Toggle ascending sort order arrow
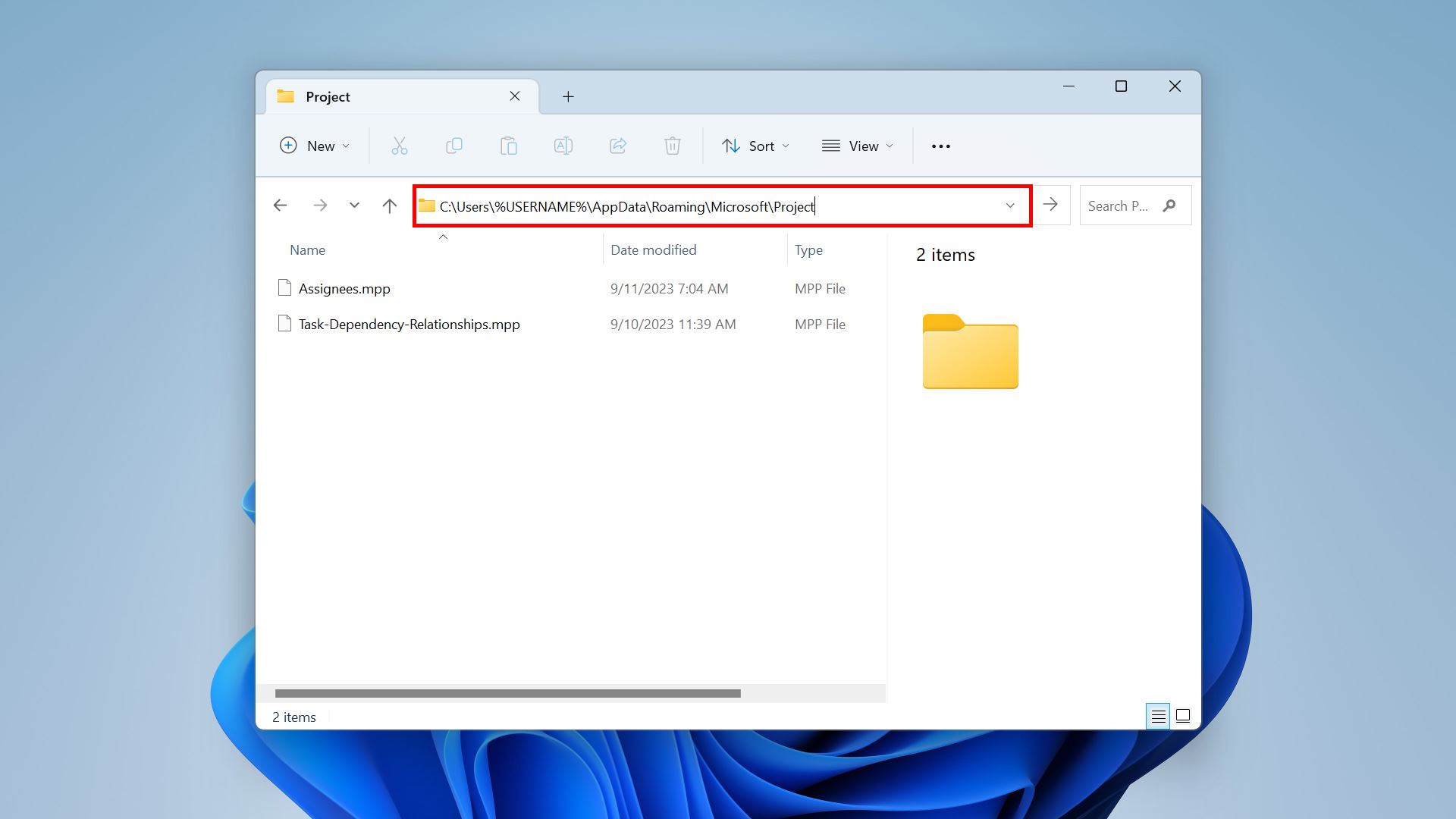Viewport: 1456px width, 819px height. click(x=443, y=235)
